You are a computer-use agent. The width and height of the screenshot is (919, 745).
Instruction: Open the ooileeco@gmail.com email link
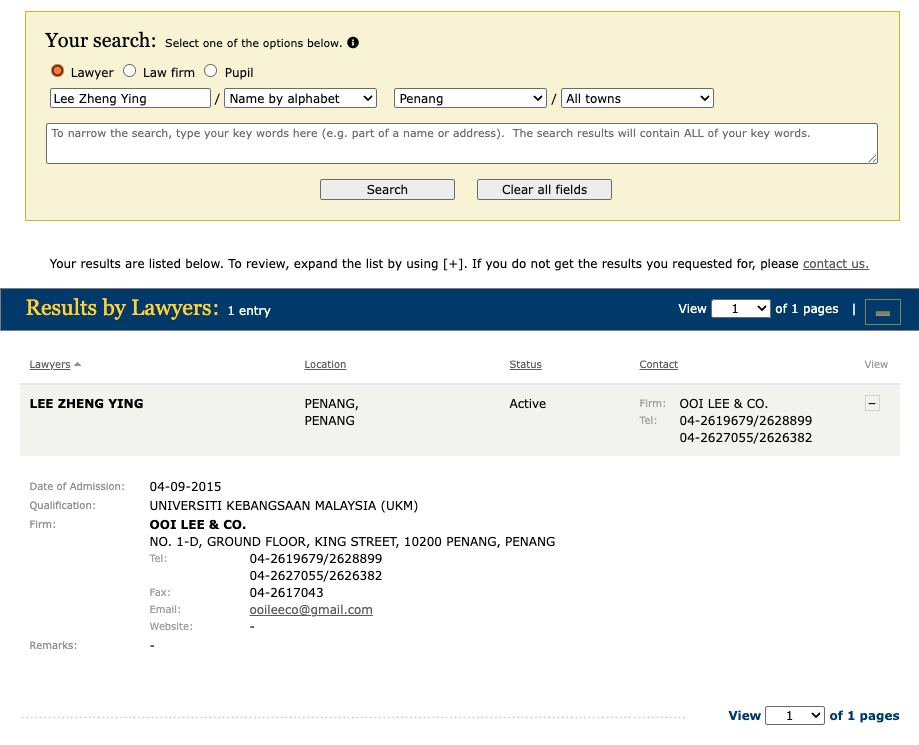pyautogui.click(x=310, y=609)
